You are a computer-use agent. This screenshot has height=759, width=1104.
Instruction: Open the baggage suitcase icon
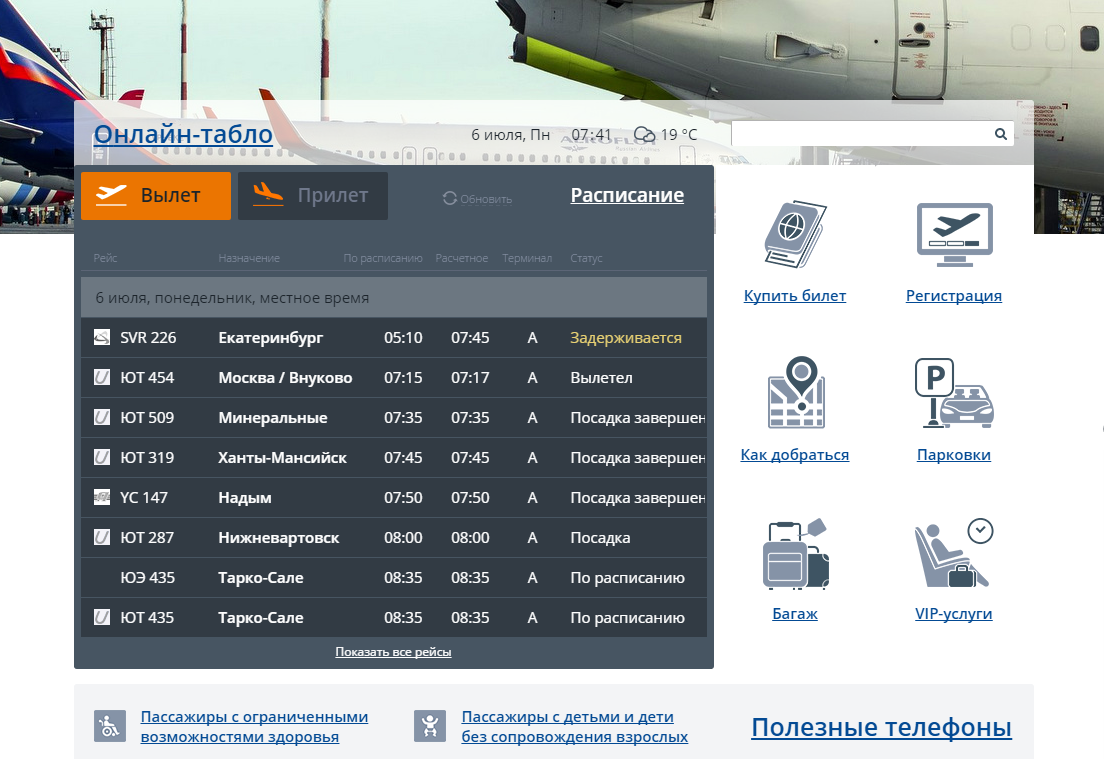coord(795,555)
